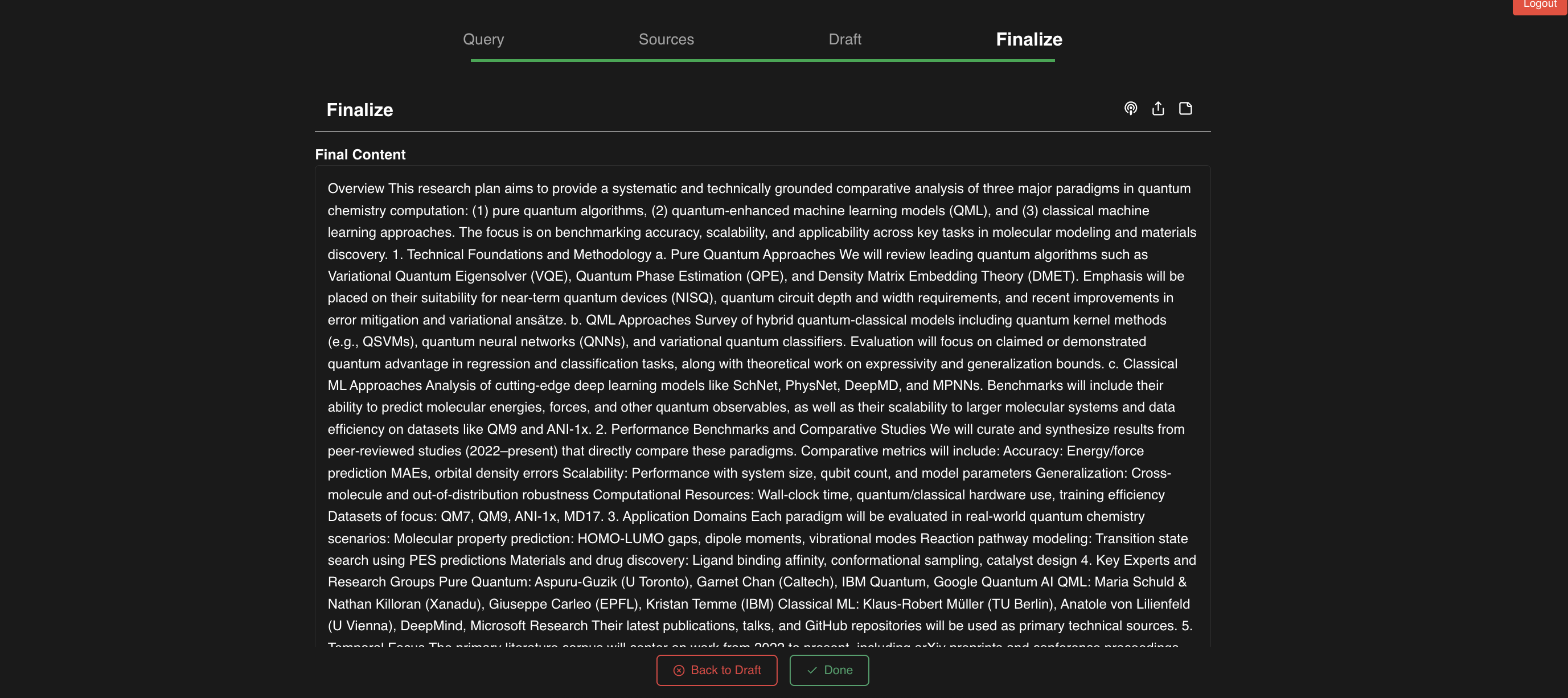Confirm with the Done button
Screen dimensions: 1568x698
[x=829, y=670]
